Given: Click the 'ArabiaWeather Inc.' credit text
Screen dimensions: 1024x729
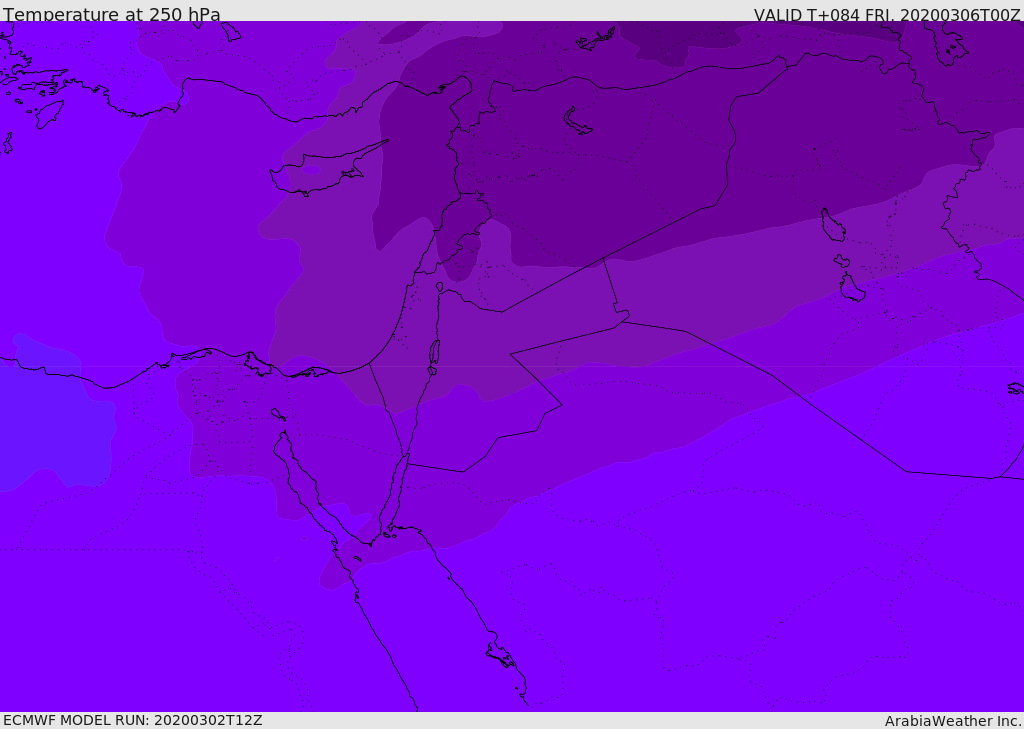Looking at the screenshot, I should coord(953,721).
